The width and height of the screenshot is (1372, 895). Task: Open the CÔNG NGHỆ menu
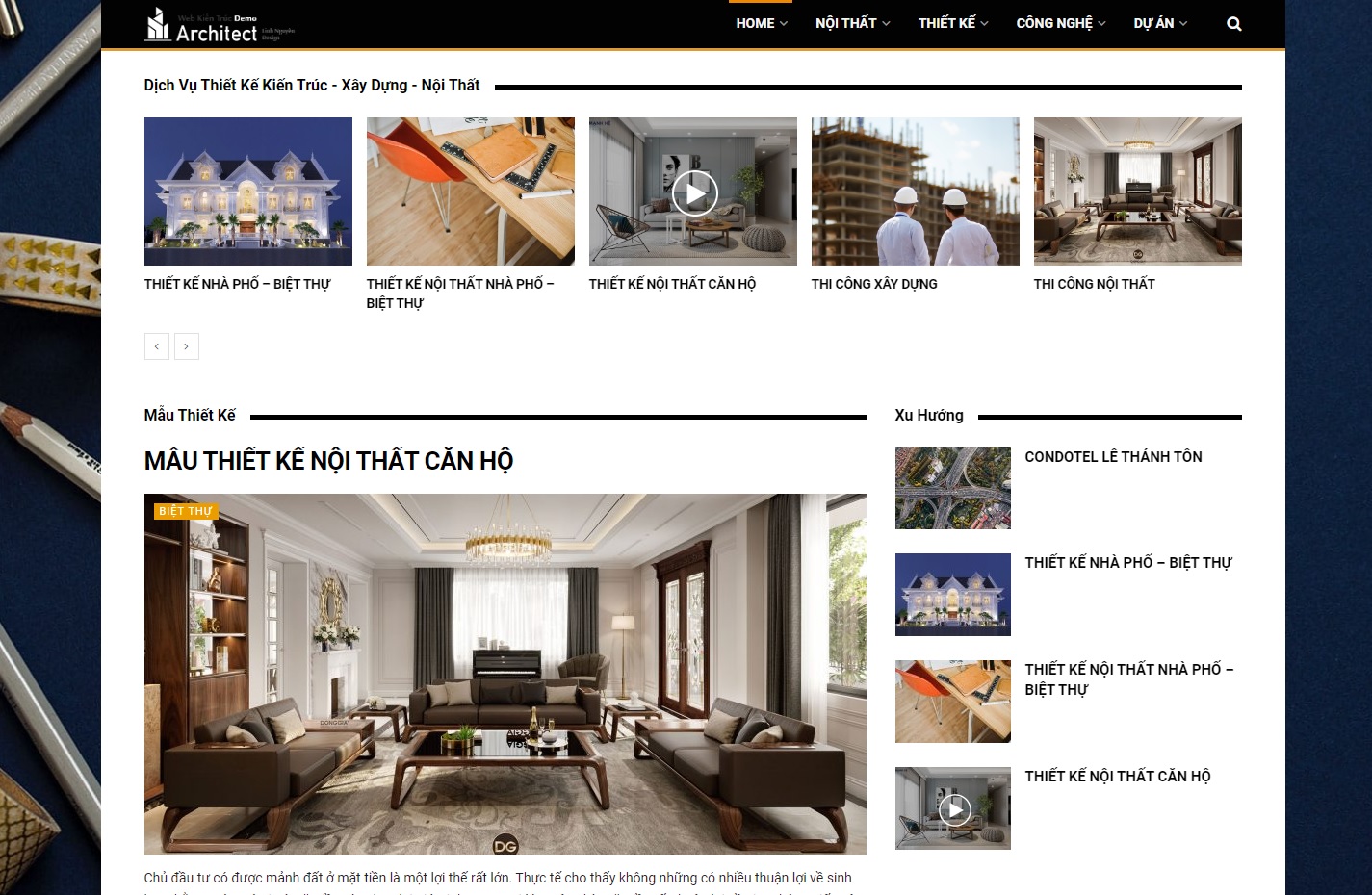1061,23
